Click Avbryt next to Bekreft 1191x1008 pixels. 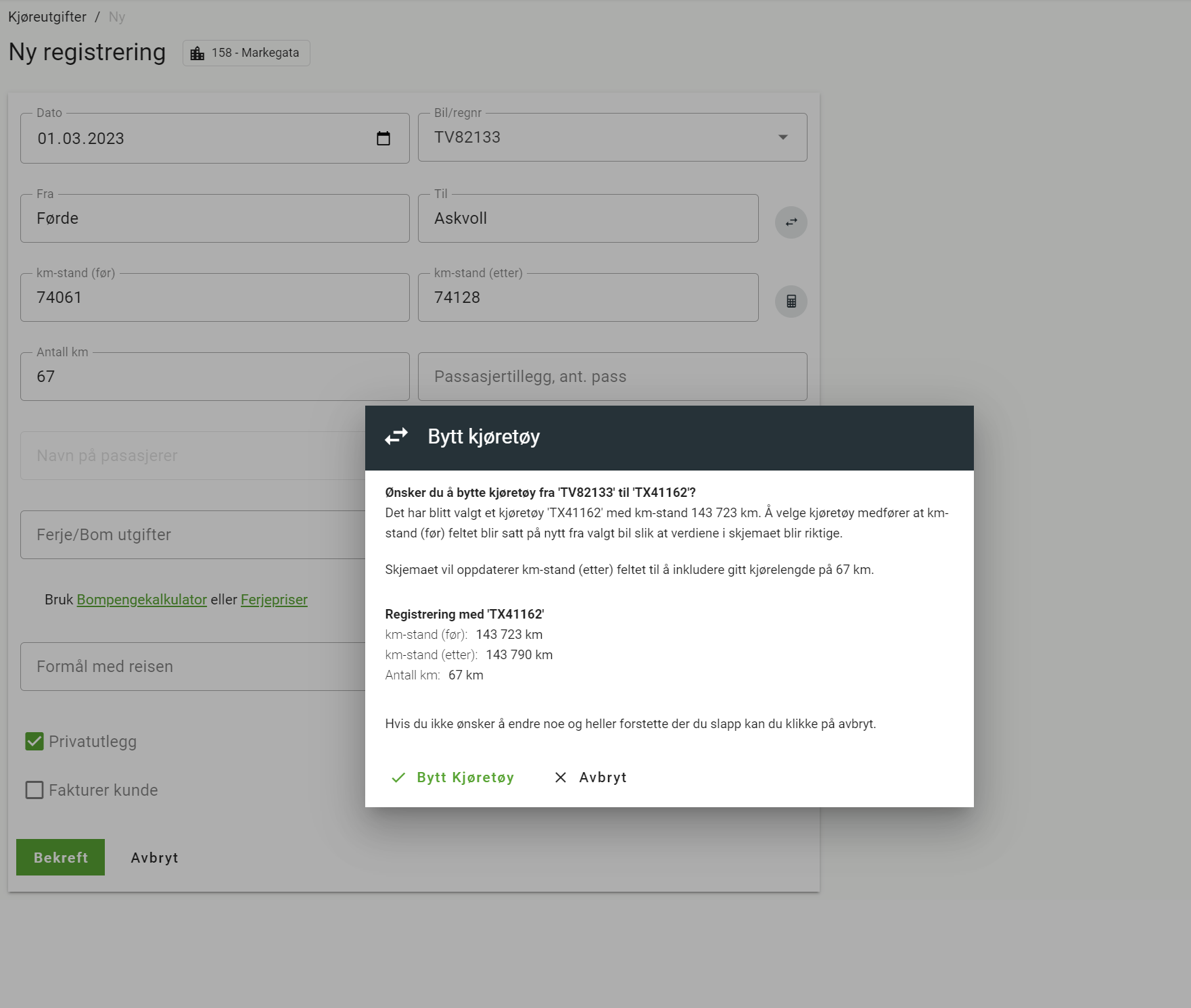click(155, 857)
